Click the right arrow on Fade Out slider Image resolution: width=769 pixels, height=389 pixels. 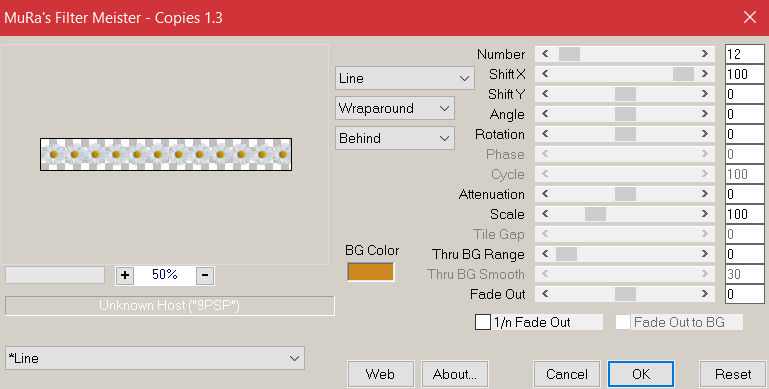705,294
